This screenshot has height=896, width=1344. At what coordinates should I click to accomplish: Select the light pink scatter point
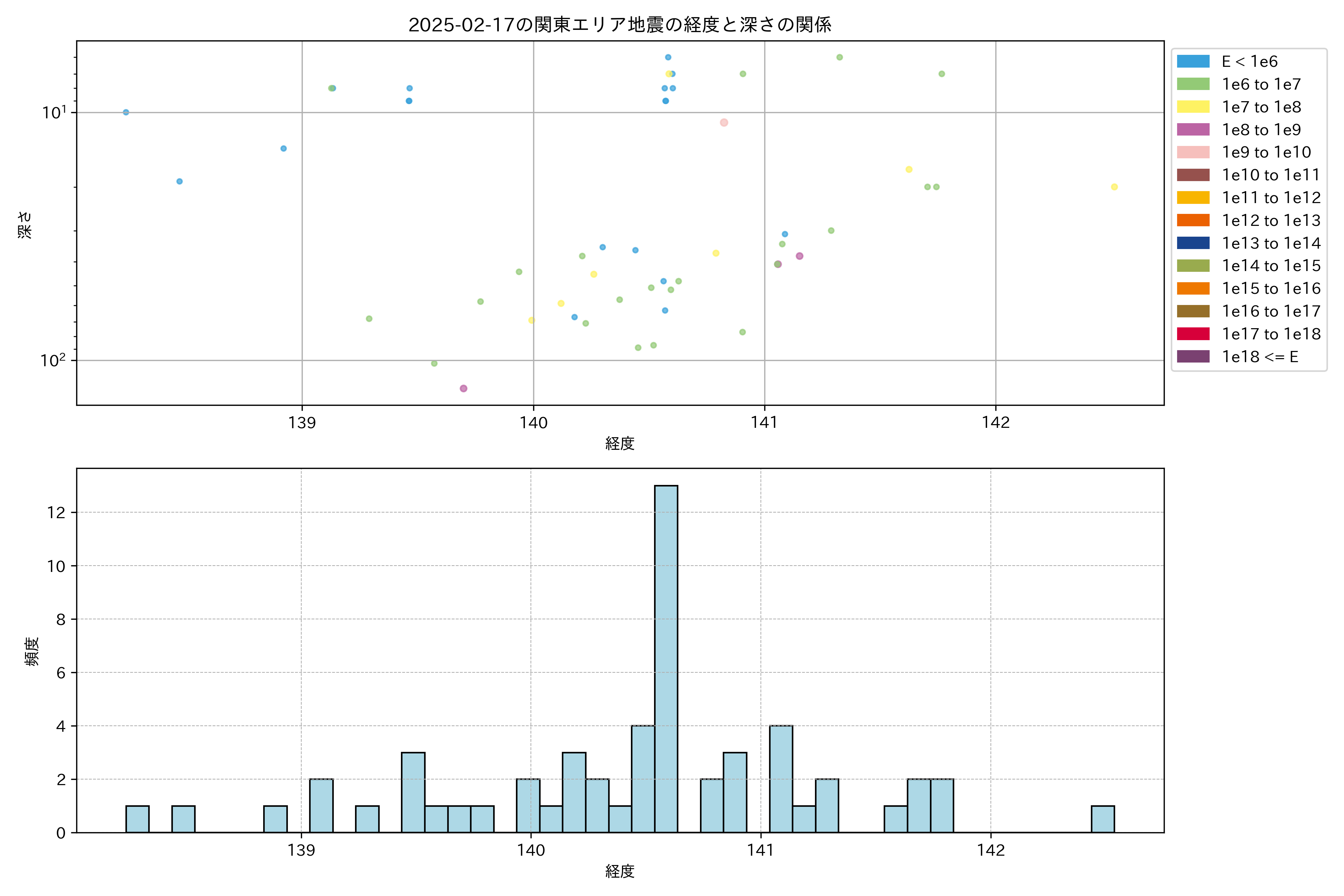[x=724, y=122]
